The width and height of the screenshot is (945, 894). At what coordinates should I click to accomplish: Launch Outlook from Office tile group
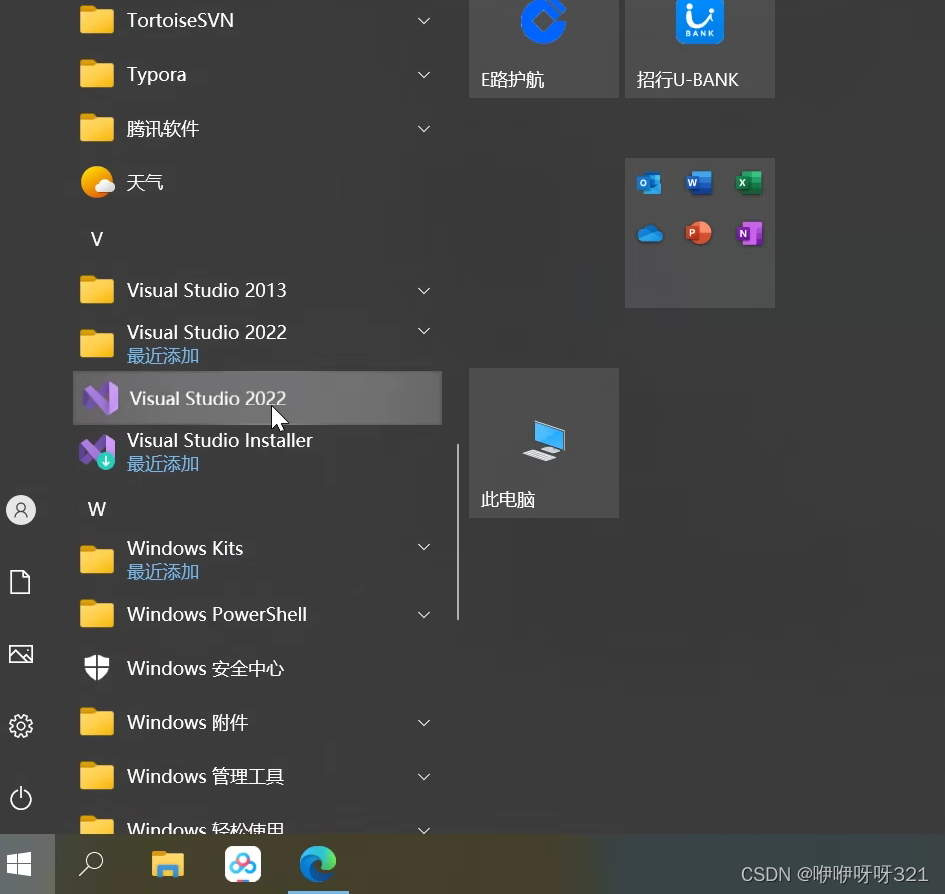pyautogui.click(x=650, y=183)
